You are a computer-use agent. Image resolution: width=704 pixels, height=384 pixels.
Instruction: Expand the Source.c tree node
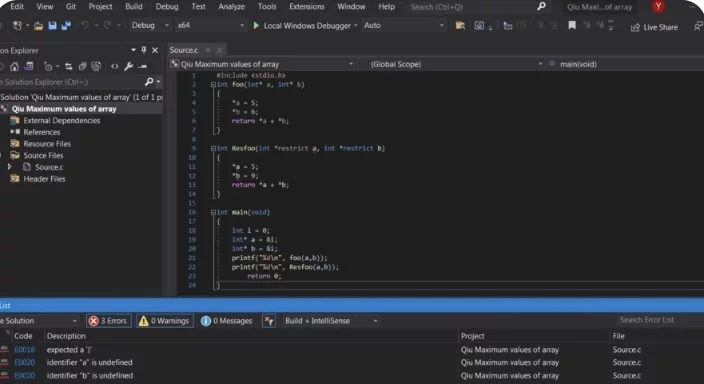[9, 167]
